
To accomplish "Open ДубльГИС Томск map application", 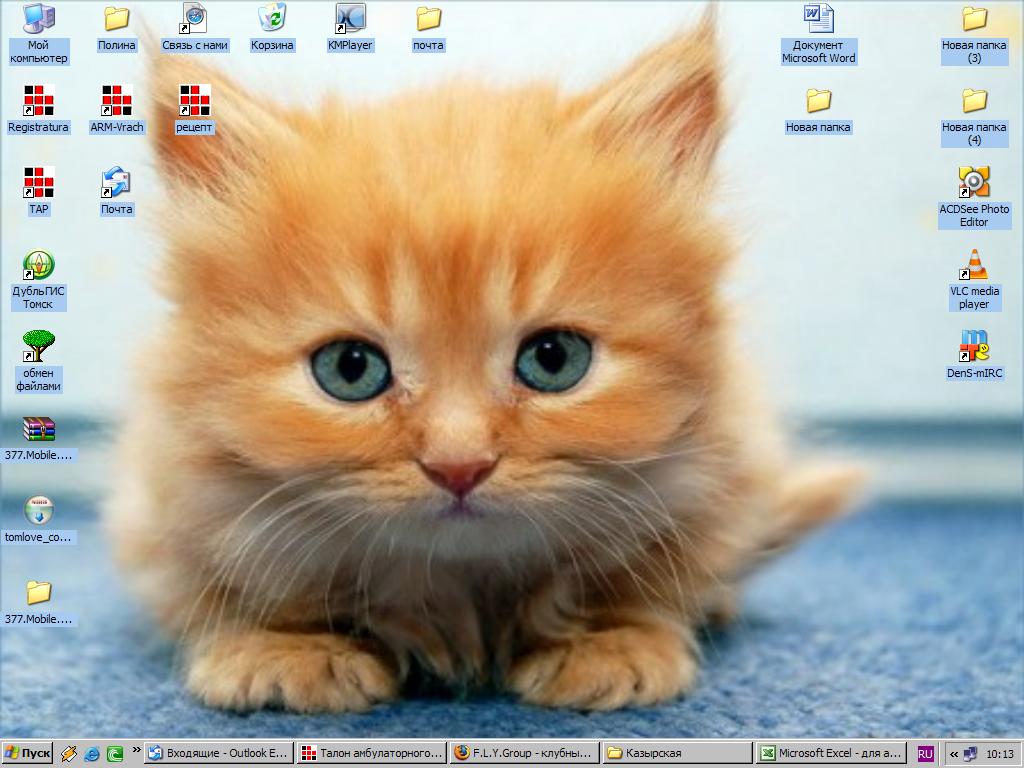I will click(x=38, y=280).
